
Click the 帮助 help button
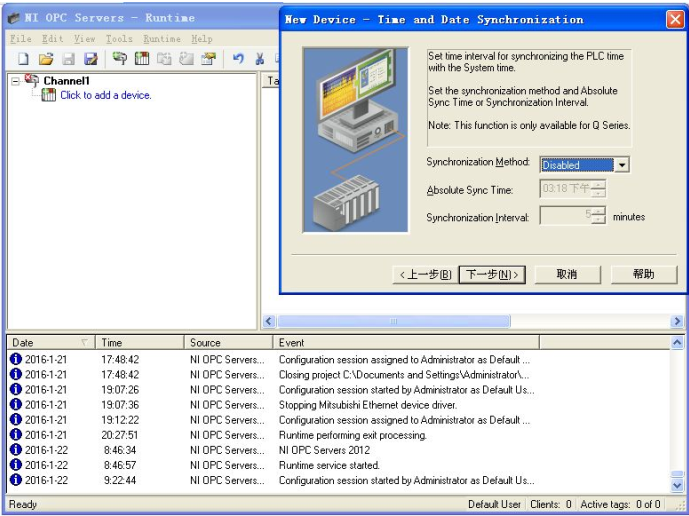click(644, 275)
